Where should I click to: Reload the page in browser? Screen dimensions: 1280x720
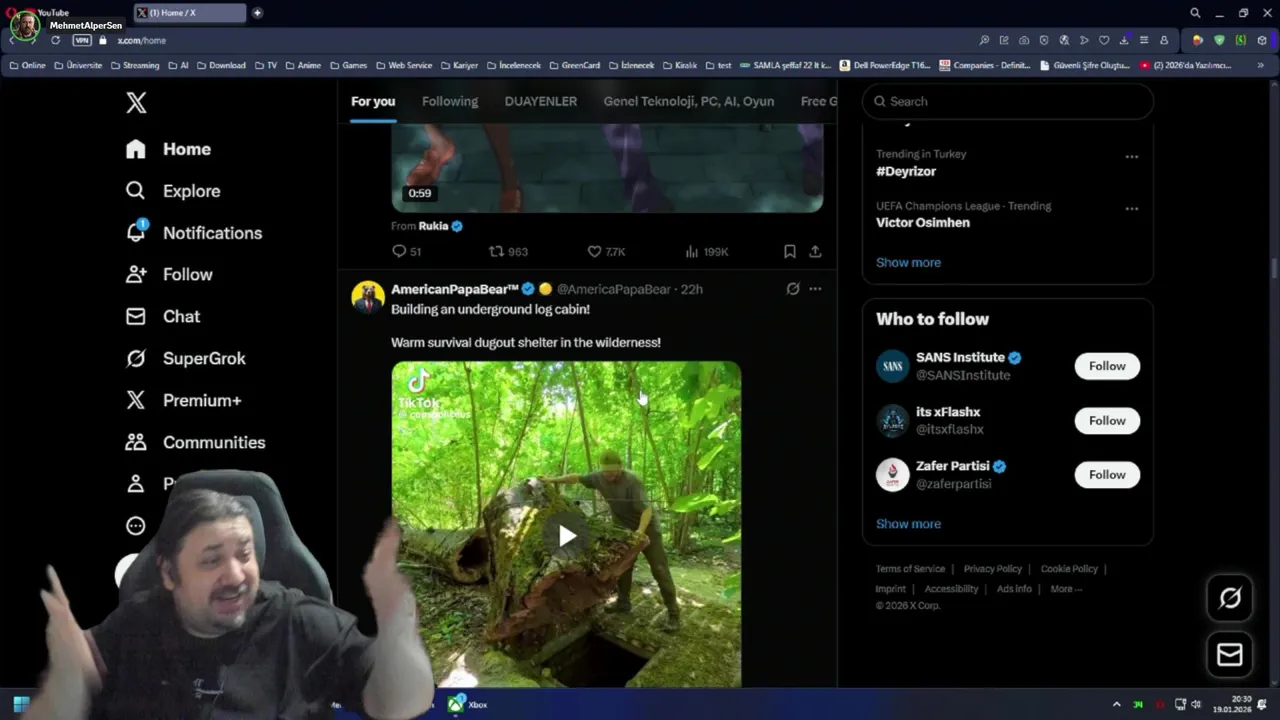pyautogui.click(x=55, y=40)
